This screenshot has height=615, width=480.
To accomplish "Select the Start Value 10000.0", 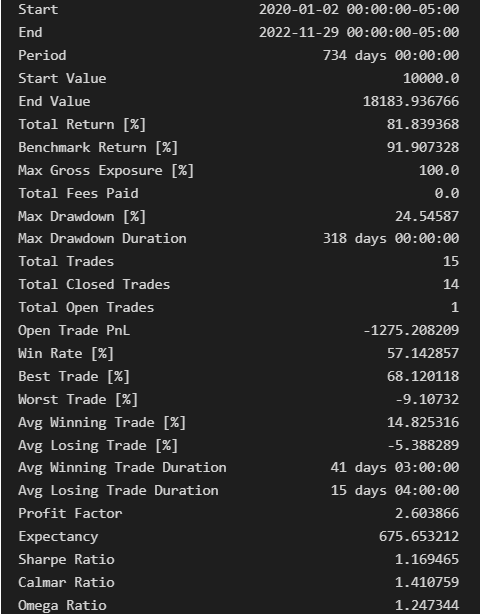I will pyautogui.click(x=431, y=78).
